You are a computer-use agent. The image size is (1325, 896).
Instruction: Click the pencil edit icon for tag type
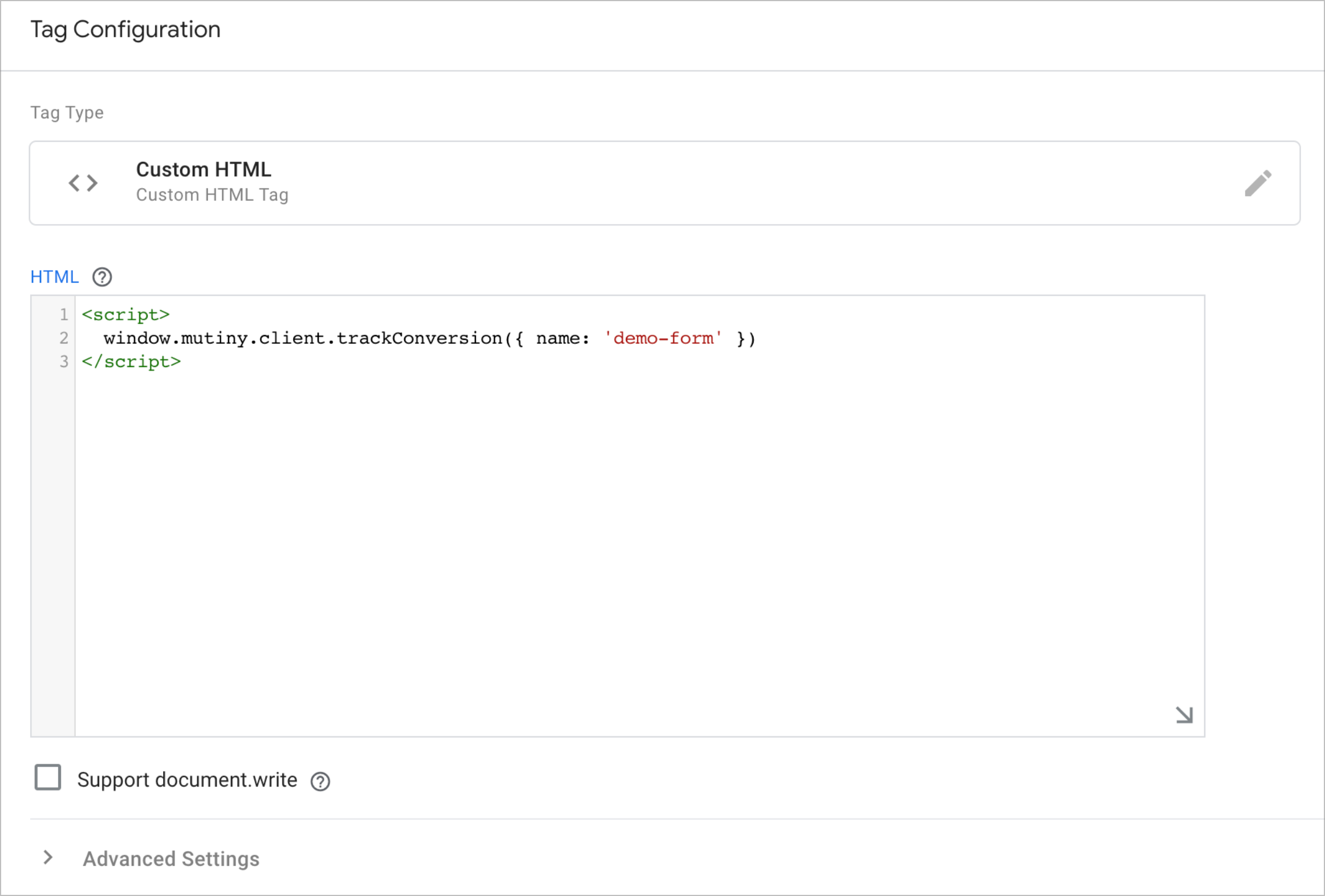[1258, 183]
